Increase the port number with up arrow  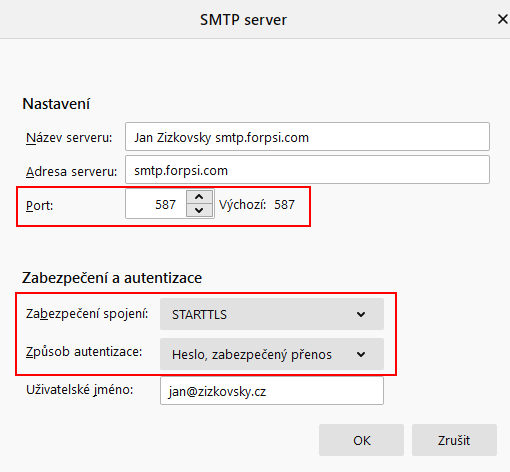(x=199, y=197)
